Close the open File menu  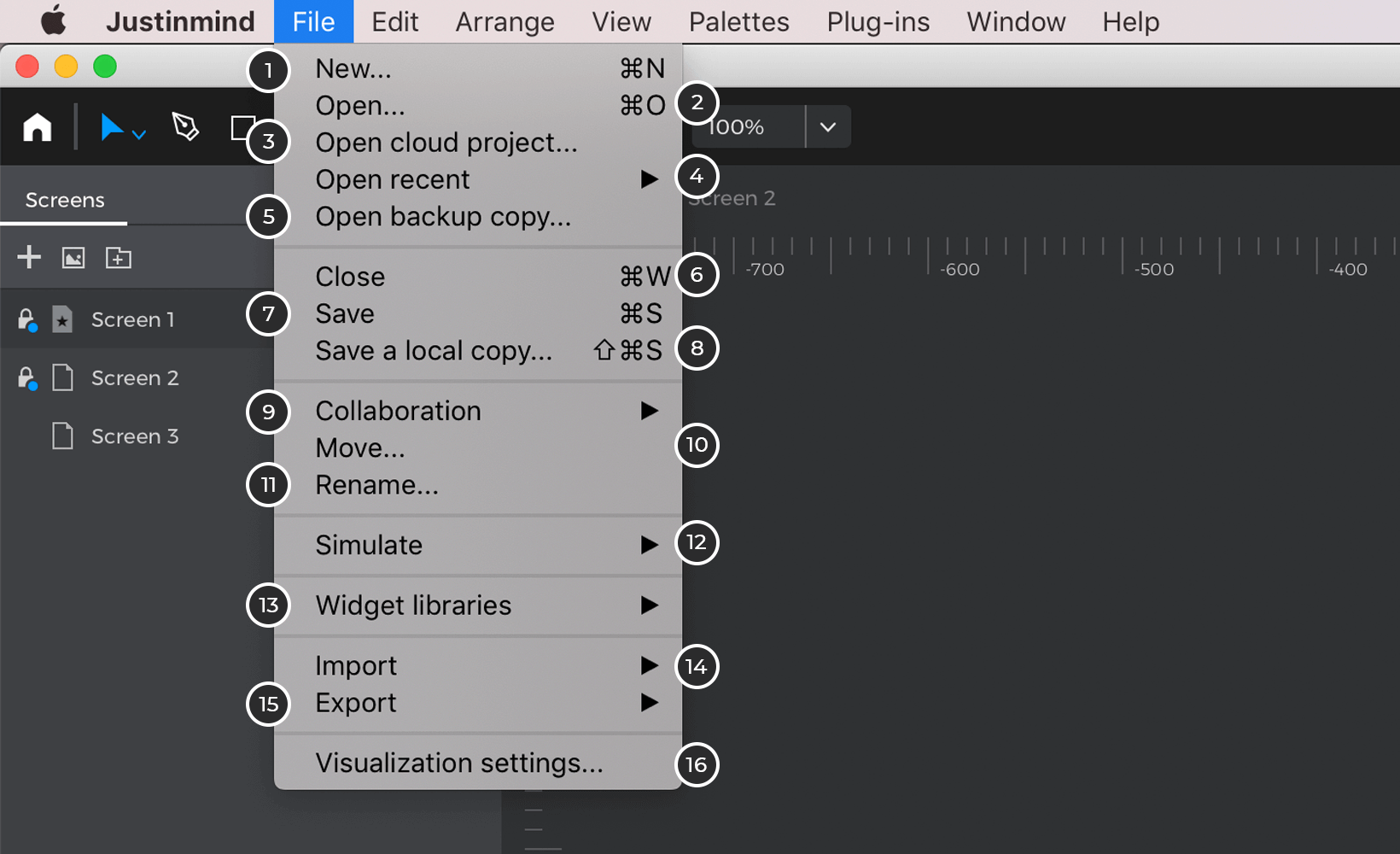click(x=313, y=21)
